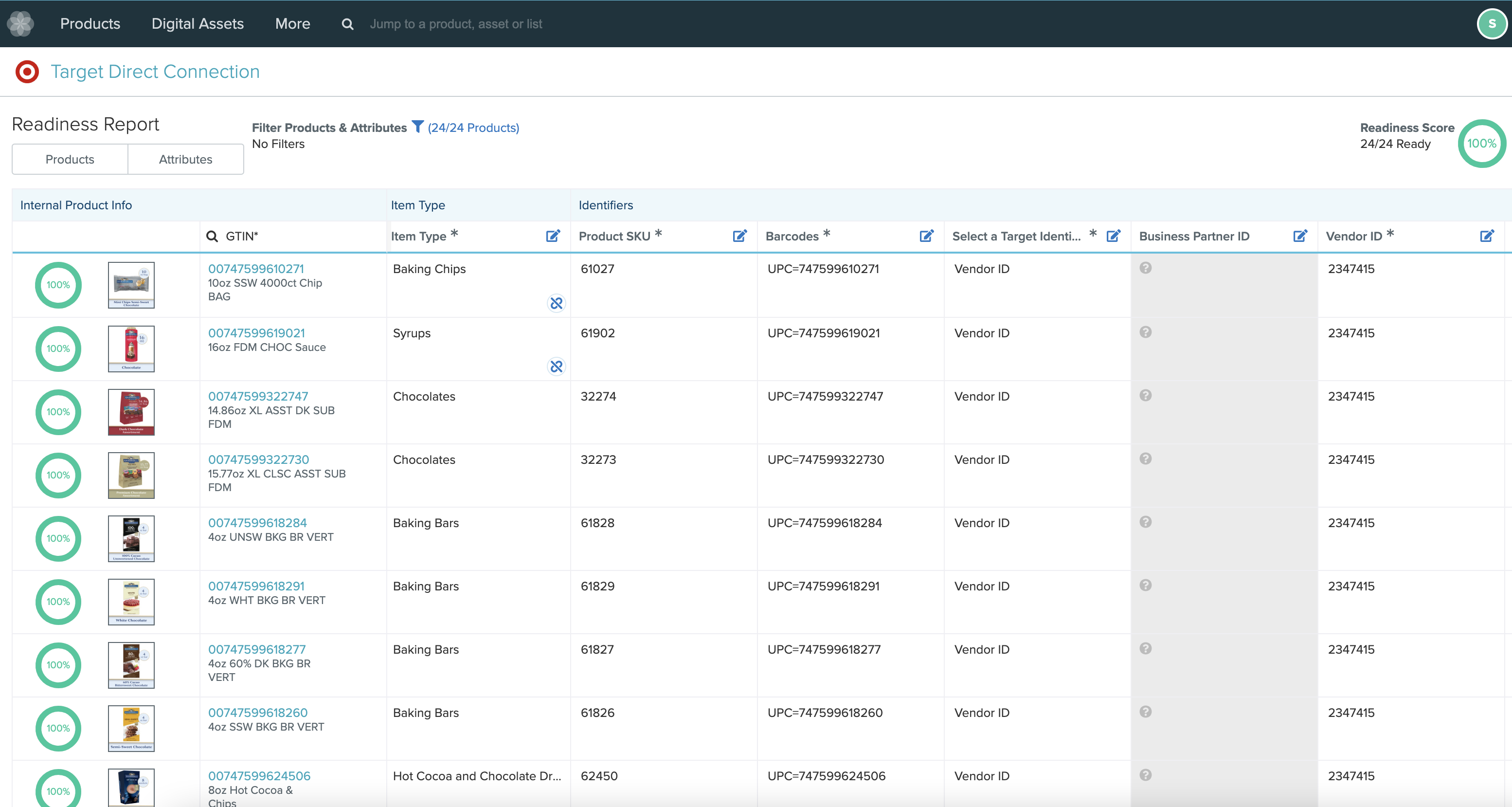Edit the Select a Target Identifier column
Image resolution: width=1512 pixels, height=807 pixels.
click(x=1114, y=236)
